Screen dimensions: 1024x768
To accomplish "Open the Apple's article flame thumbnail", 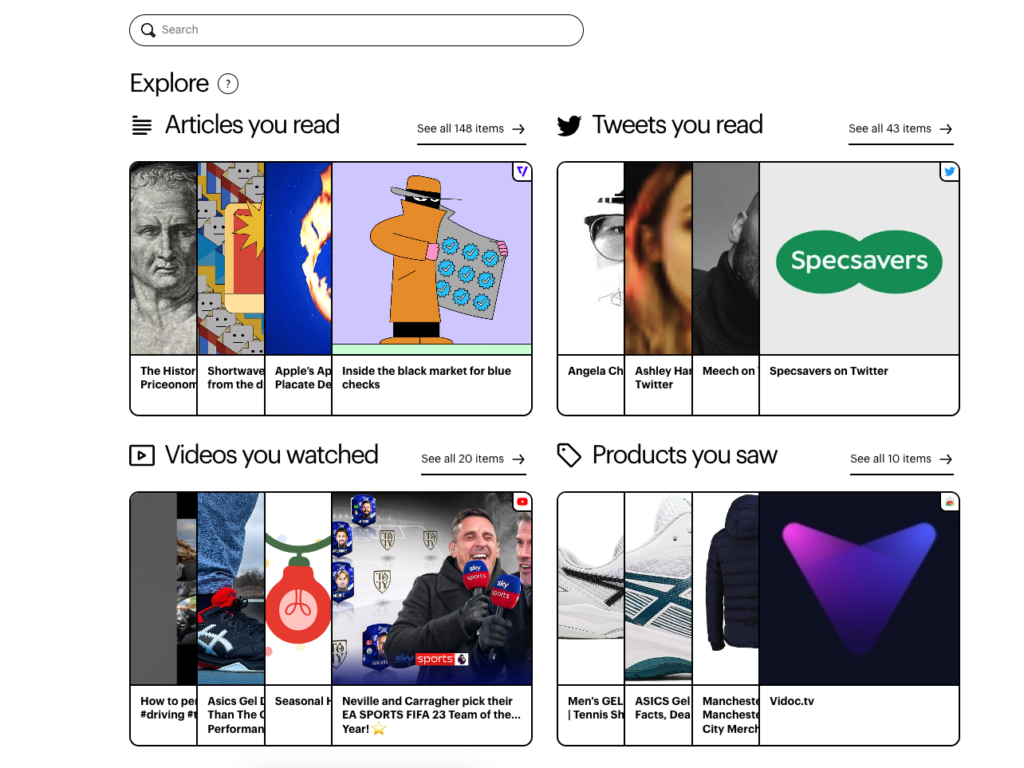I will point(298,259).
